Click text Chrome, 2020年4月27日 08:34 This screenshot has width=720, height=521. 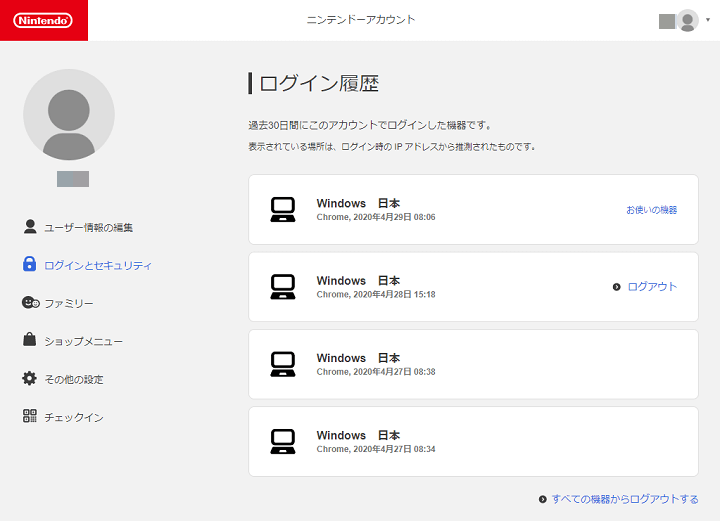(x=376, y=449)
